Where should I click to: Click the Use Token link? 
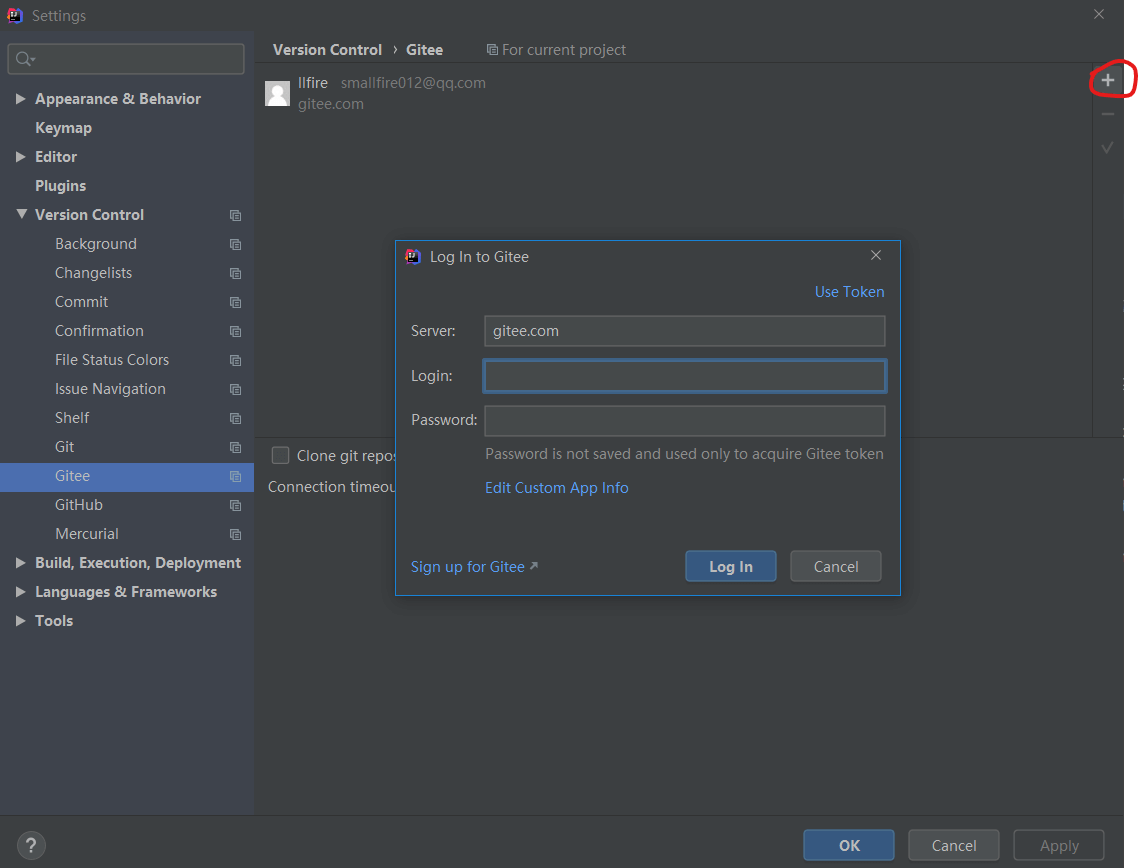click(x=849, y=292)
